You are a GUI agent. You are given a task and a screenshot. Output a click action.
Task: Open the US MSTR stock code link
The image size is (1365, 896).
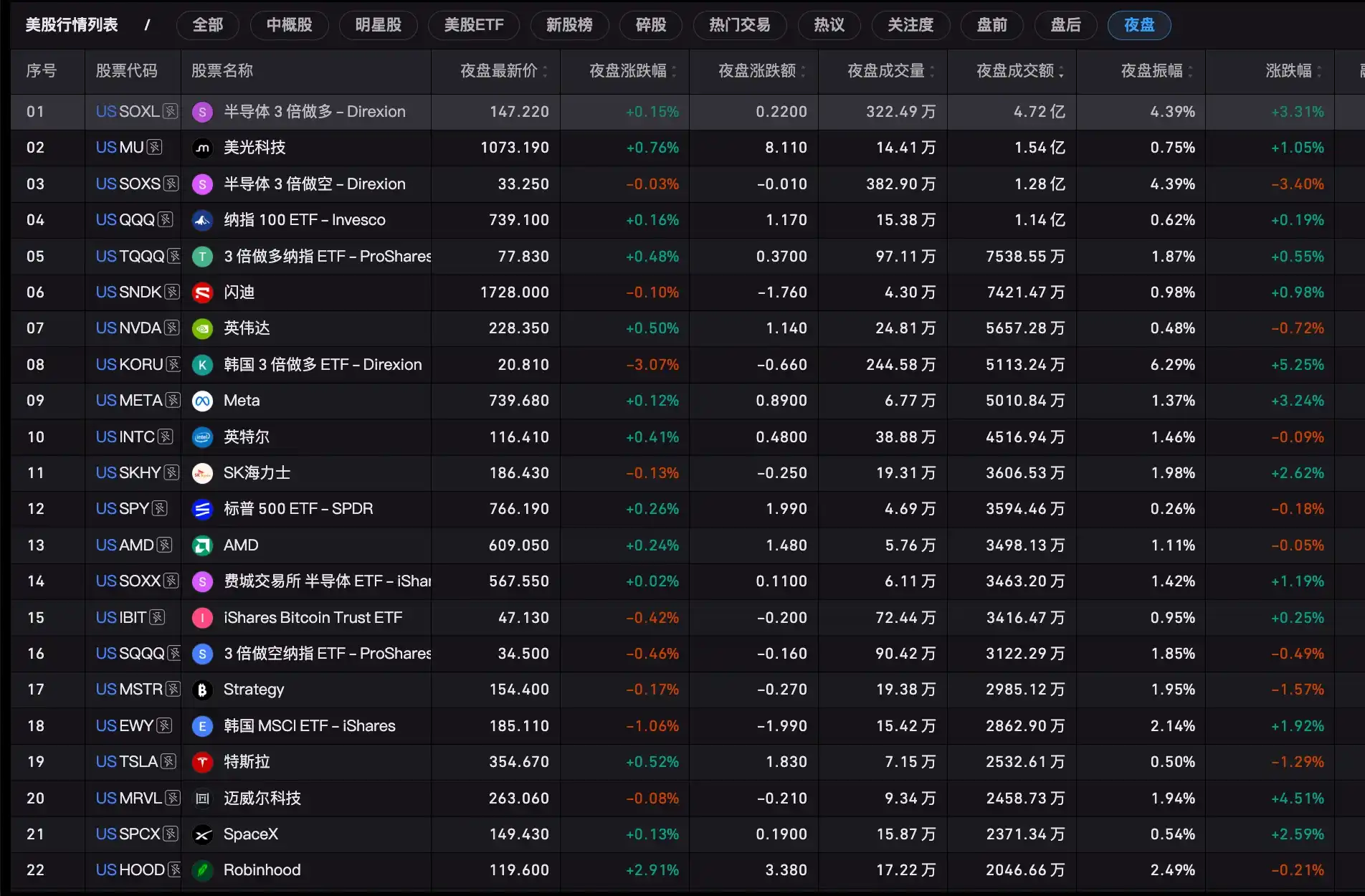click(x=129, y=690)
